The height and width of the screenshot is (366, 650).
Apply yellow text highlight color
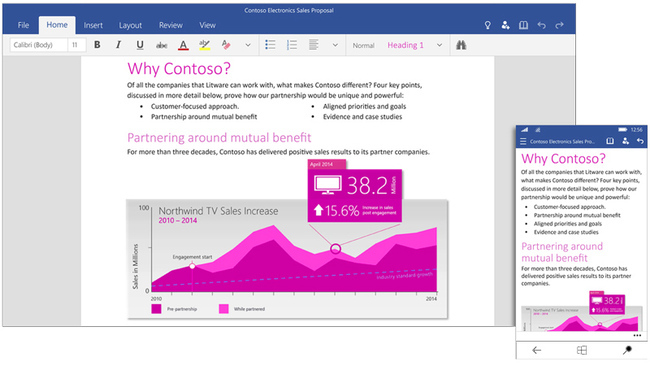(204, 45)
